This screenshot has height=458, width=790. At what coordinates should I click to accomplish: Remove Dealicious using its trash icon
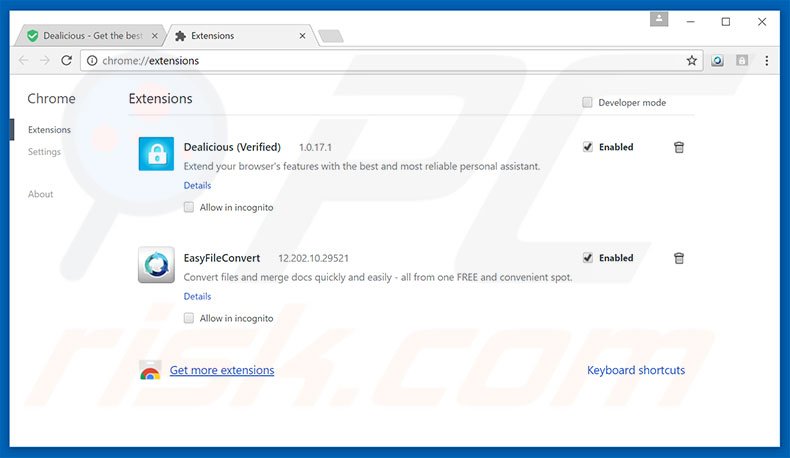coord(679,147)
